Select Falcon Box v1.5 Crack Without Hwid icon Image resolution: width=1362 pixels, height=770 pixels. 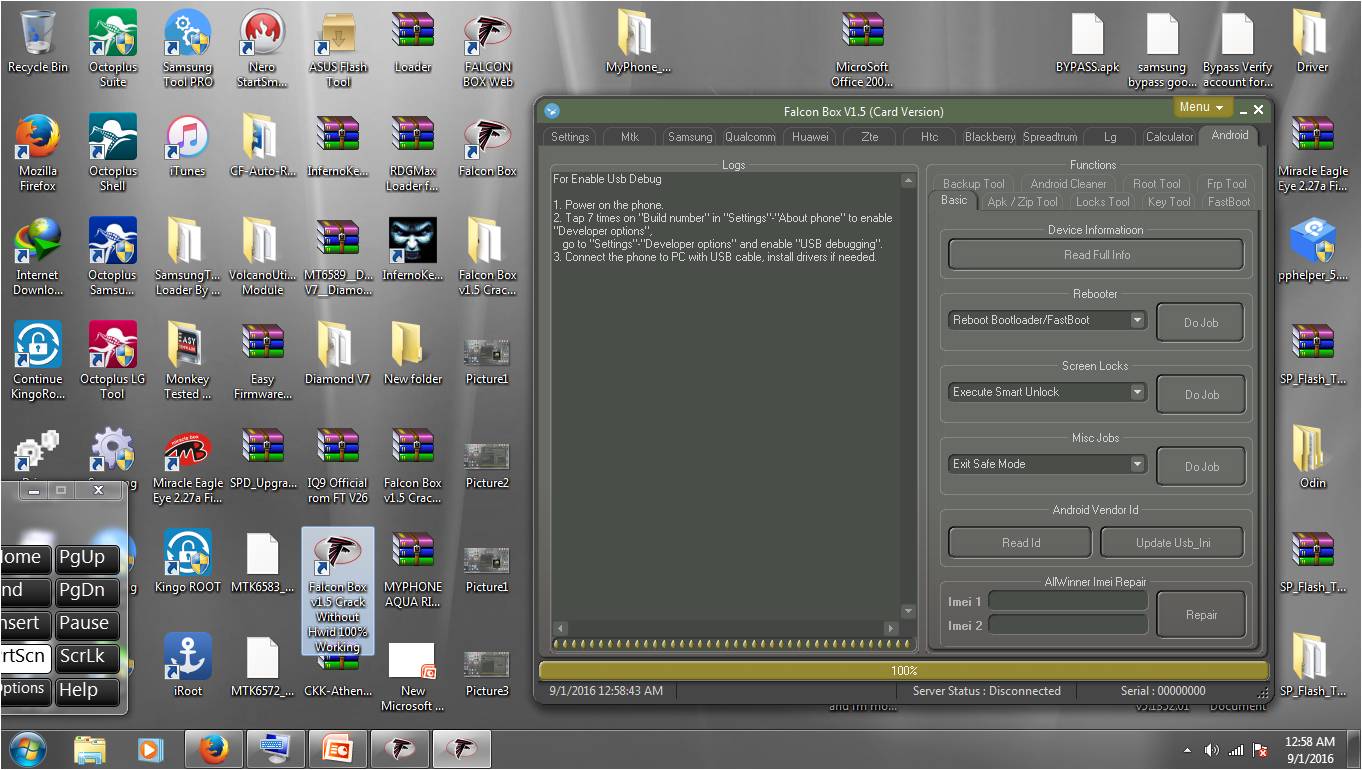click(338, 592)
